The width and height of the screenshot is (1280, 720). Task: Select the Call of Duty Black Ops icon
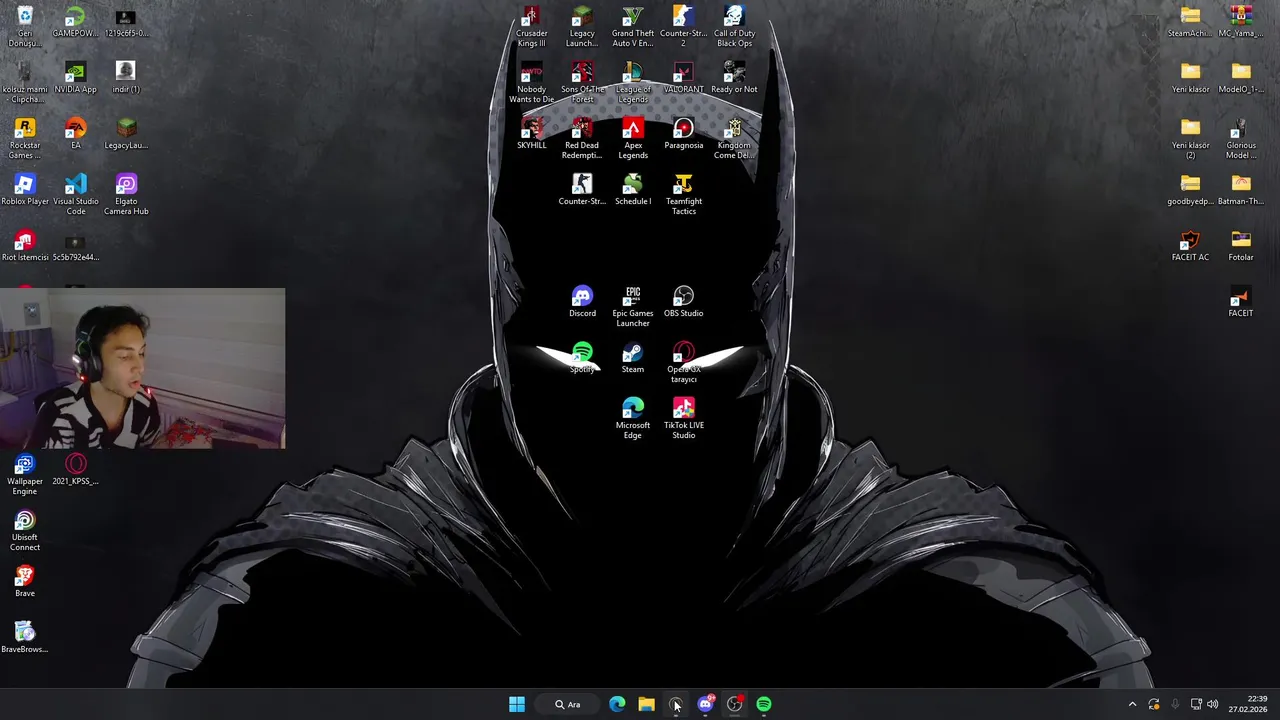click(x=734, y=27)
